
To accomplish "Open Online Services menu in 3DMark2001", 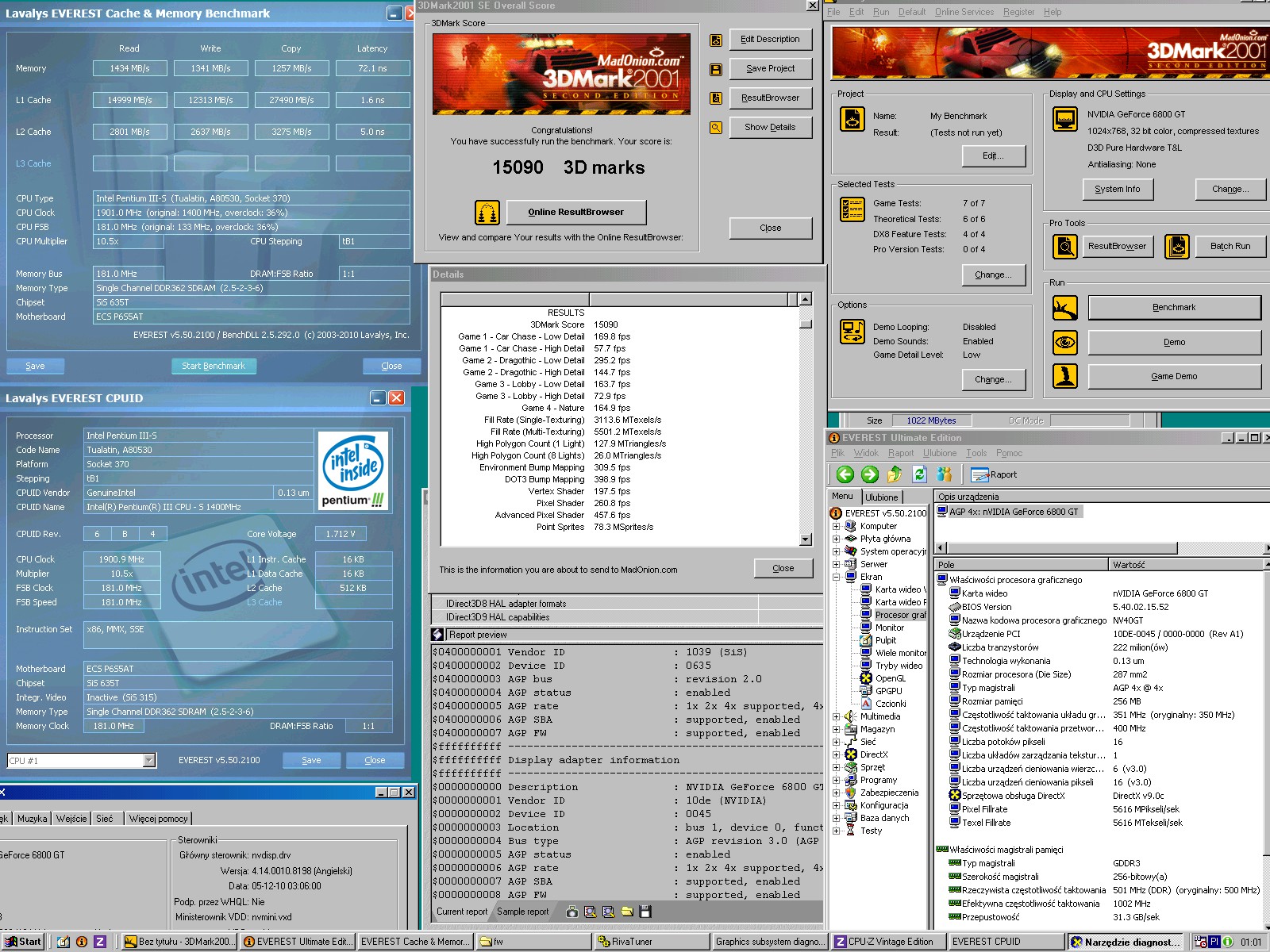I will (x=964, y=12).
